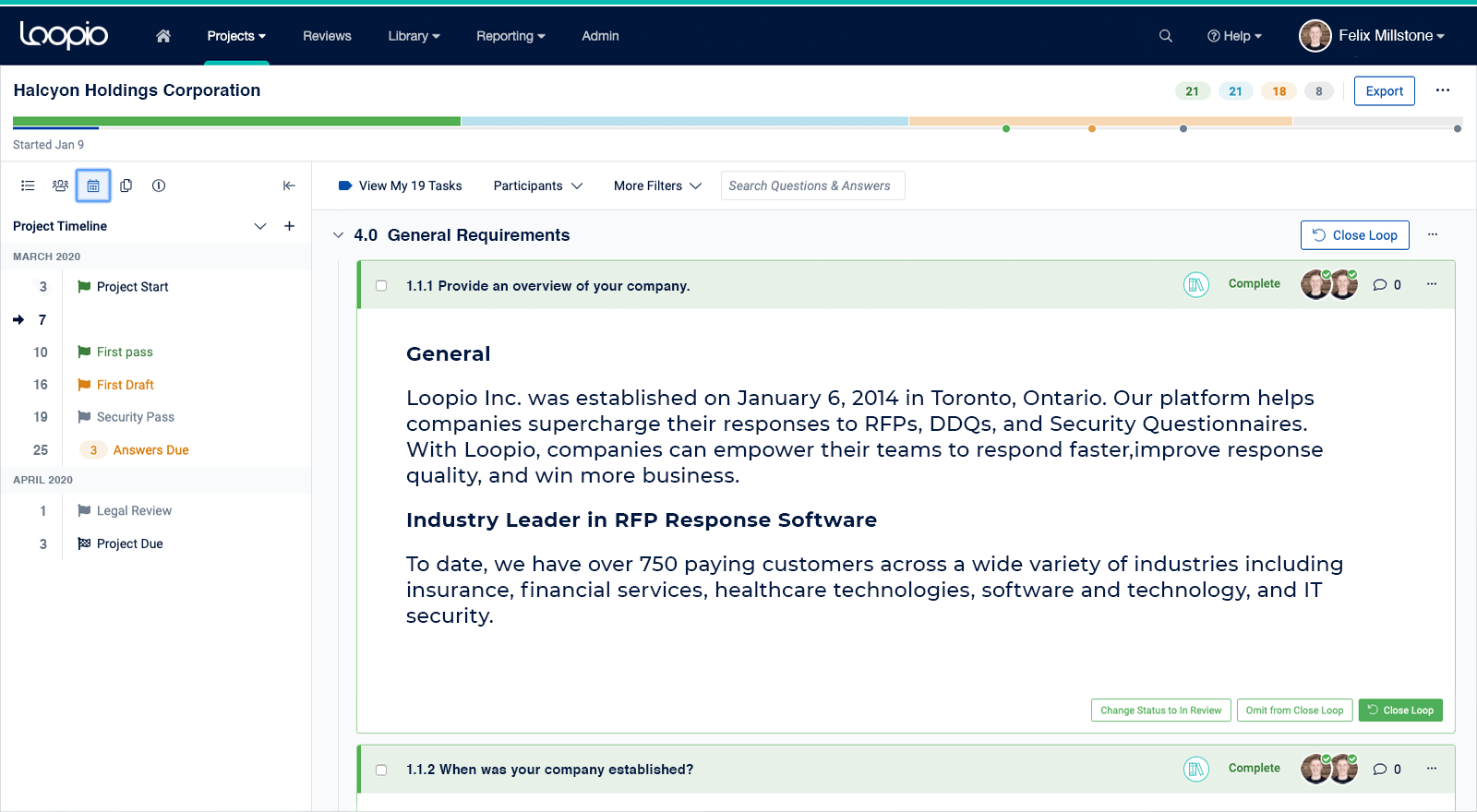Collapse the 4.0 General Requirements section
1477x812 pixels.
(x=338, y=235)
